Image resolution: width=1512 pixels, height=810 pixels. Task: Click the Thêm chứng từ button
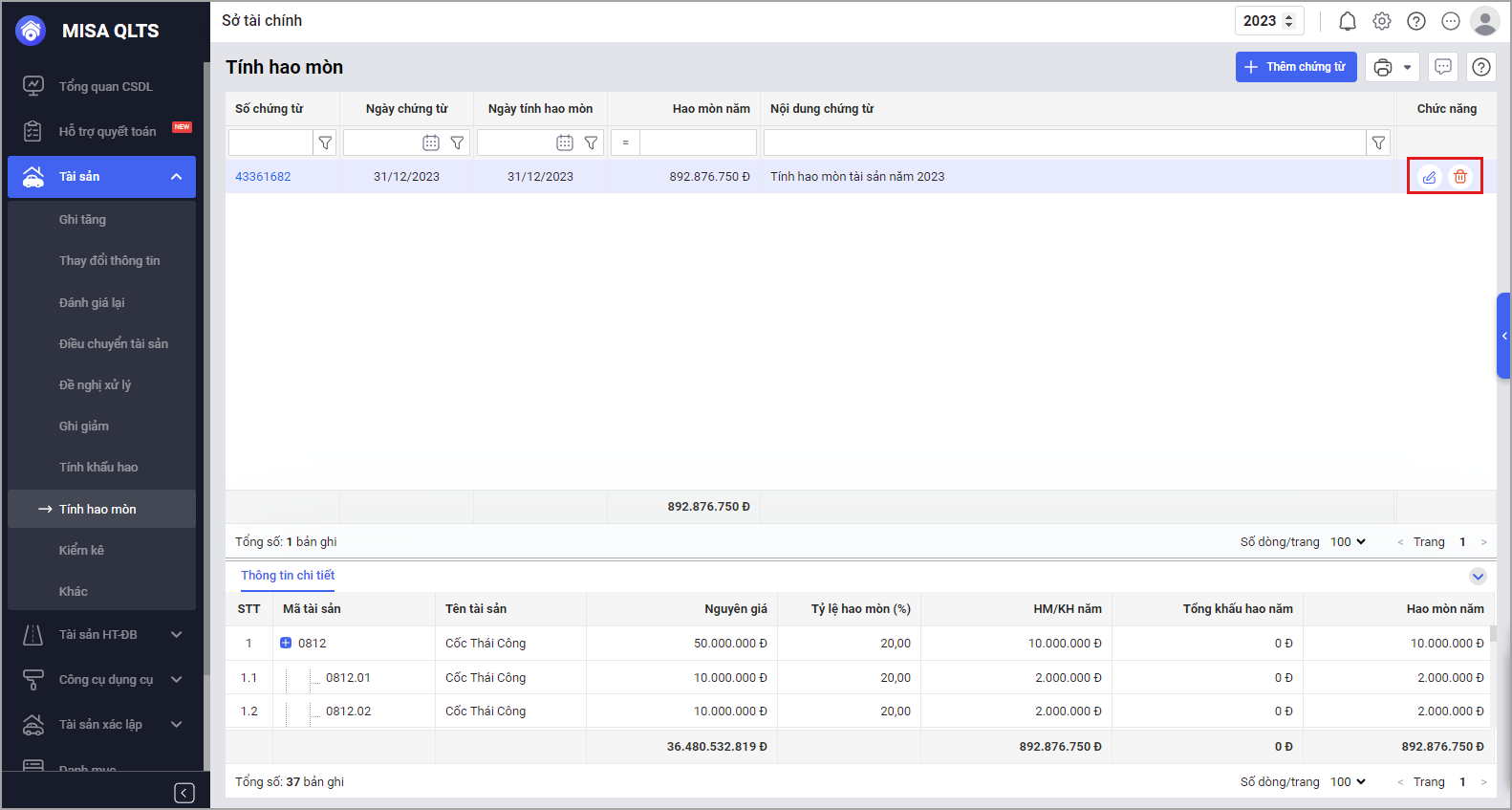(1295, 67)
